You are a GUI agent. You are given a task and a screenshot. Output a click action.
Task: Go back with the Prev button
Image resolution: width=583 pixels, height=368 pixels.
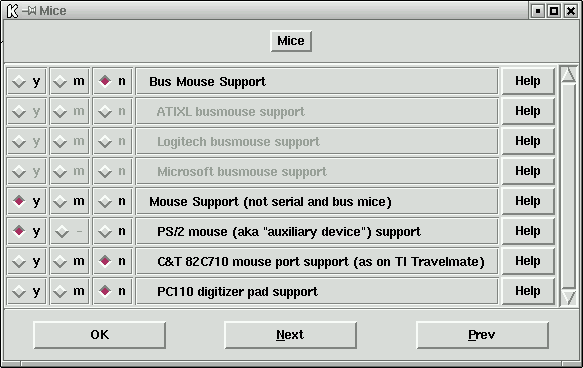point(482,335)
